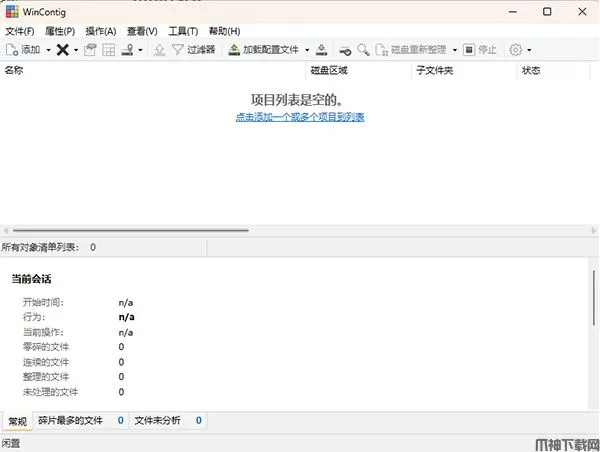Open the 文件(F) menu

click(x=20, y=31)
